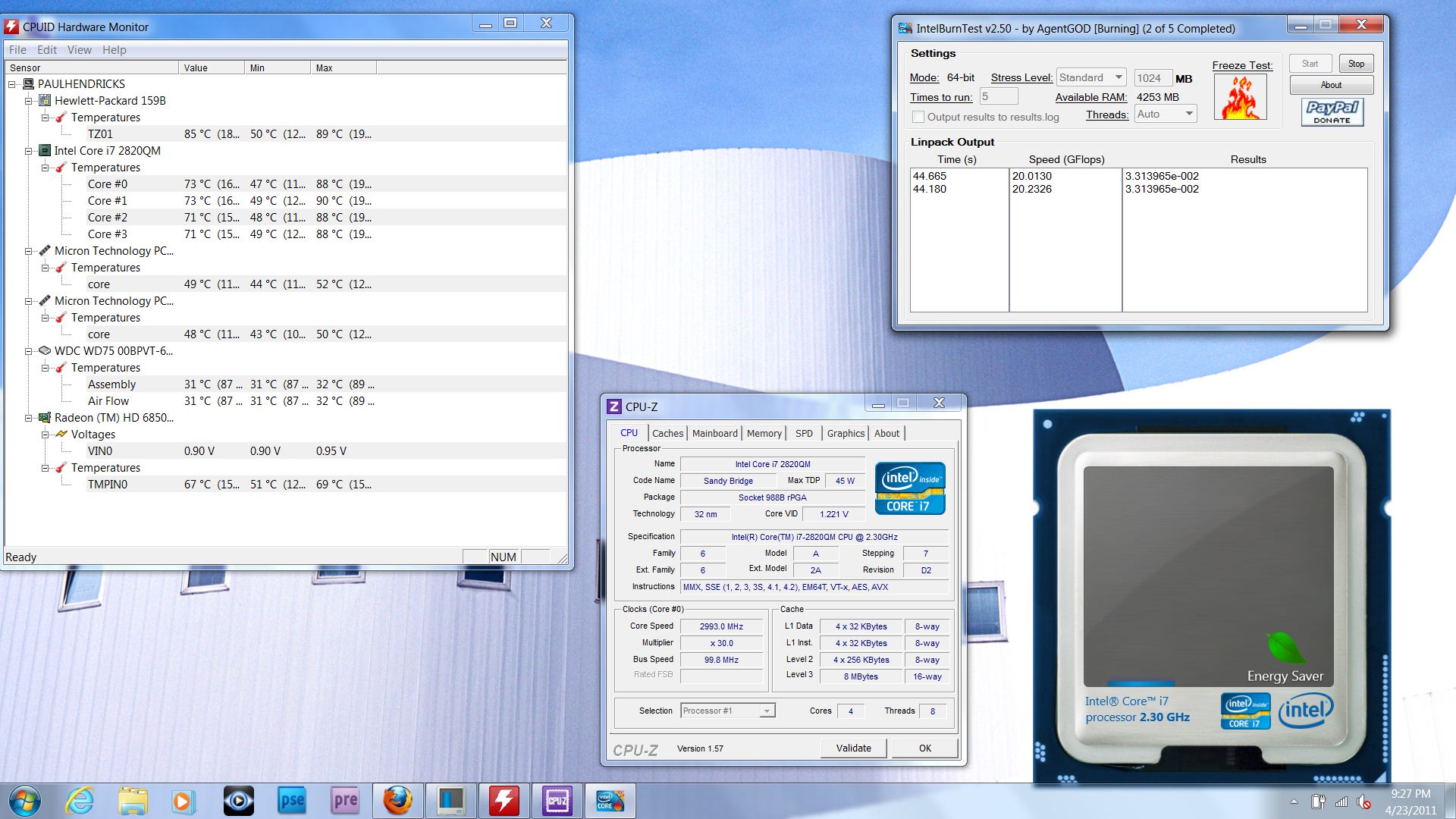The image size is (1456, 819).
Task: Open Internet Explorer from the taskbar
Action: pos(80,801)
